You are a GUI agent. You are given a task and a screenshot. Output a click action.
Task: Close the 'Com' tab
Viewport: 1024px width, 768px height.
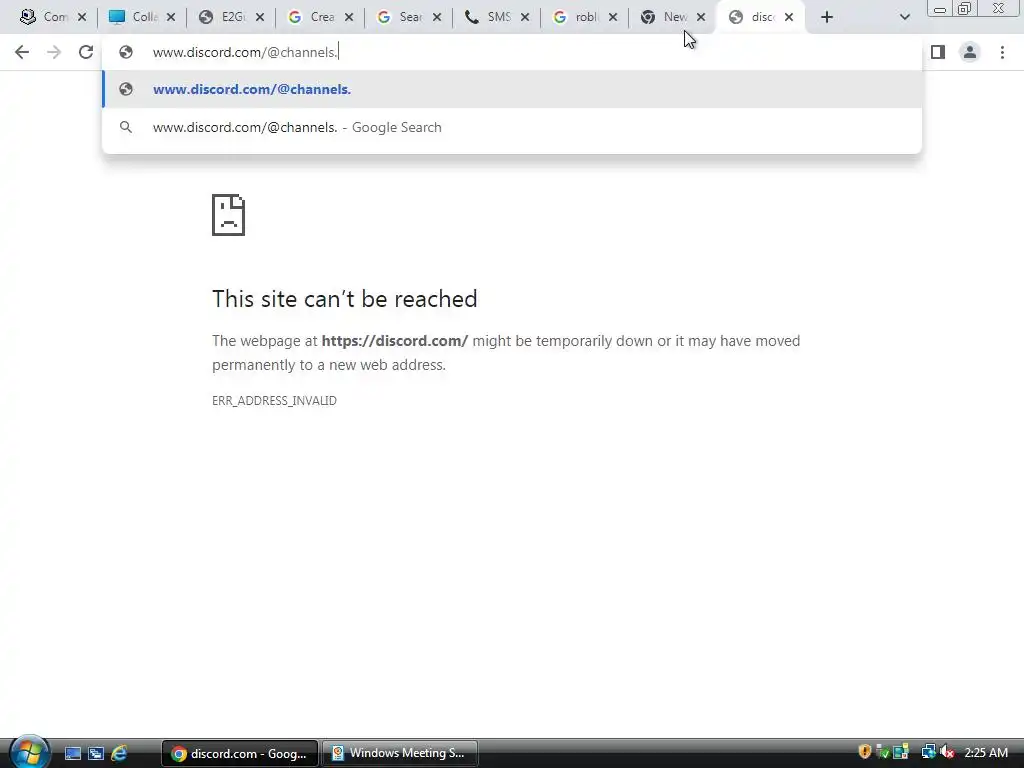tap(82, 18)
